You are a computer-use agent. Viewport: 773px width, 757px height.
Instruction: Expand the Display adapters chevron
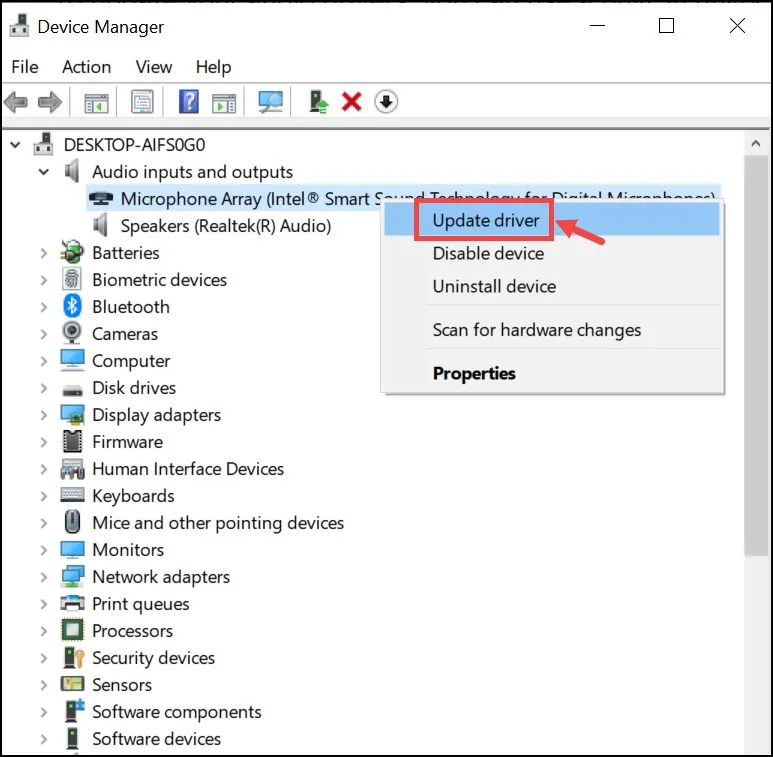tap(44, 415)
